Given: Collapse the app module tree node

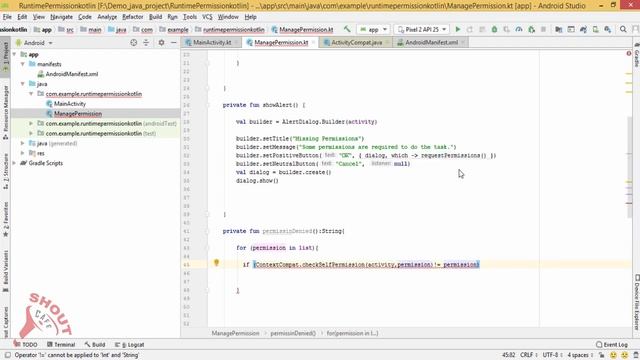Looking at the screenshot, I should click(15, 54).
